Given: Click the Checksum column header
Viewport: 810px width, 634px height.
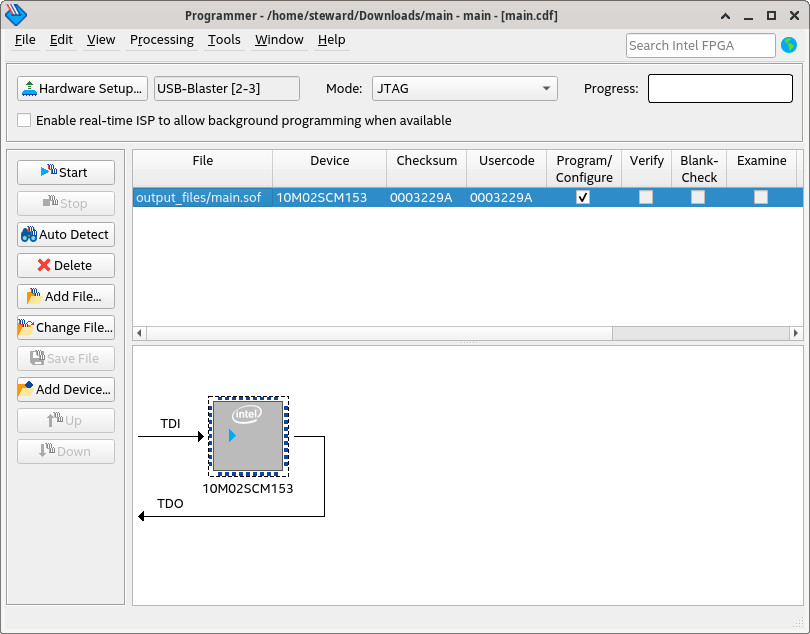Looking at the screenshot, I should pos(426,168).
